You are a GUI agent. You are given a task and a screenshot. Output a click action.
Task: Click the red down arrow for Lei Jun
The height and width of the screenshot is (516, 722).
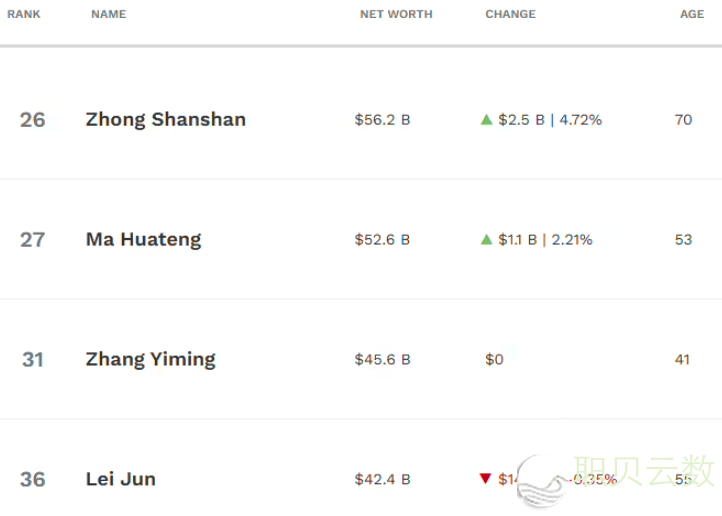click(x=486, y=479)
